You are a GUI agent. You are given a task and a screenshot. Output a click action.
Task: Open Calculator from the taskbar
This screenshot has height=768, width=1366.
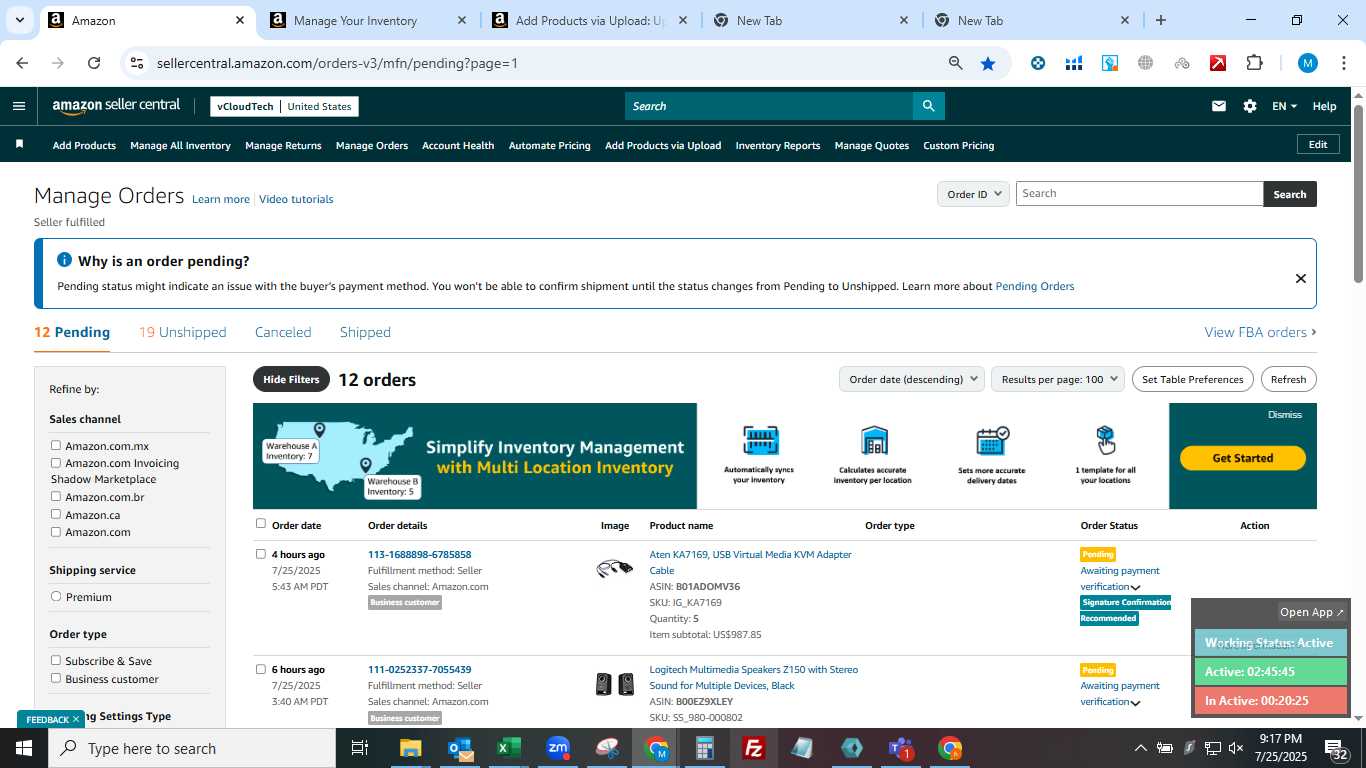[x=705, y=748]
